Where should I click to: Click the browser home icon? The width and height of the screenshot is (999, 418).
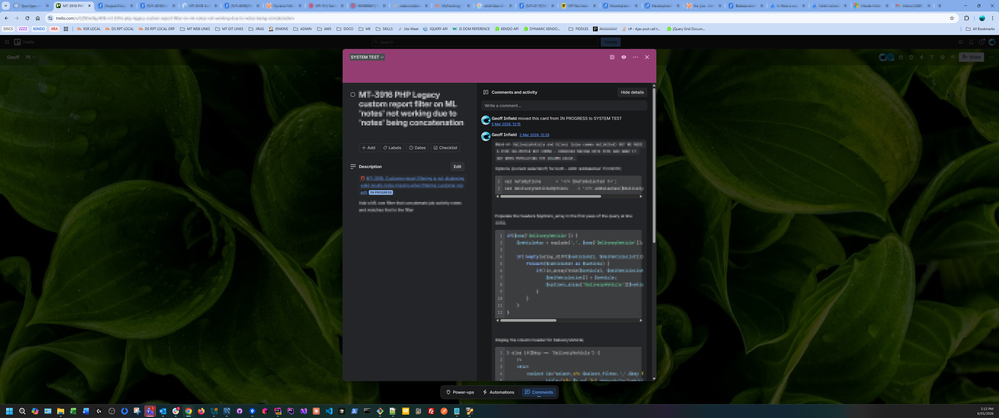pos(38,18)
